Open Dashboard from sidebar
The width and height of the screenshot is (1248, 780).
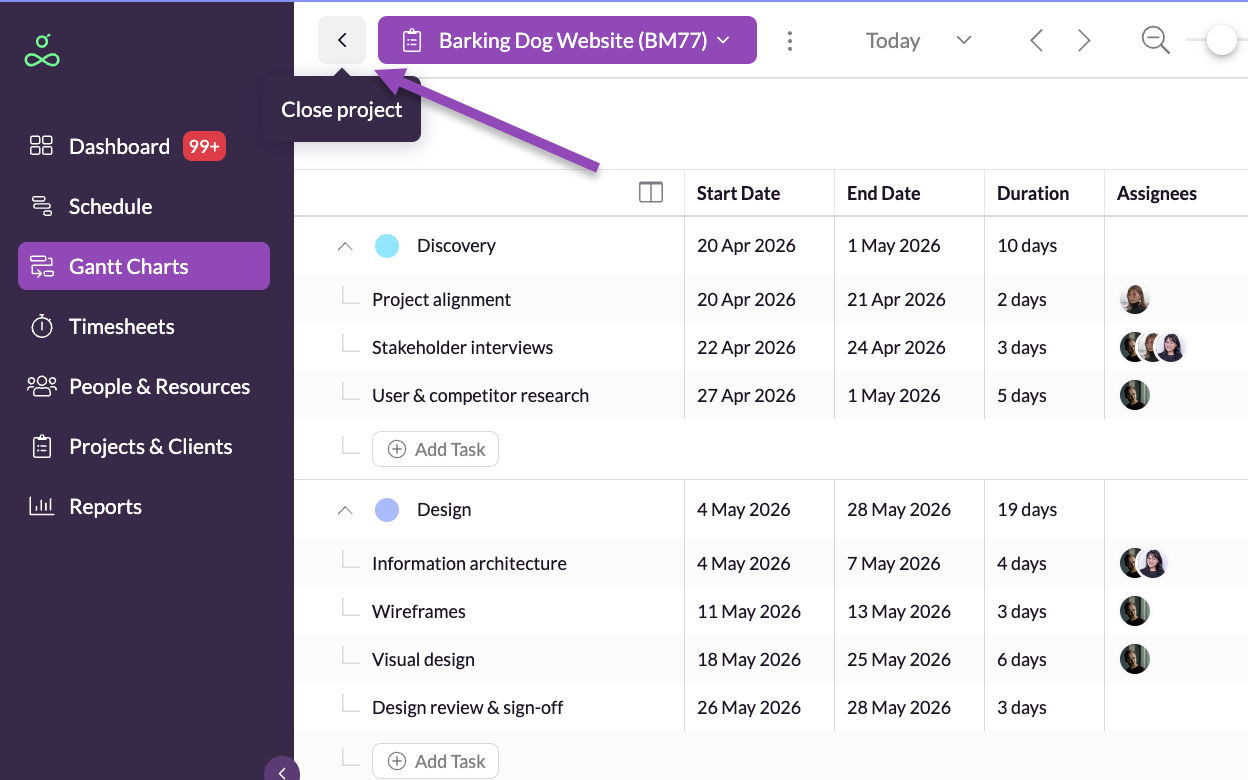click(119, 147)
